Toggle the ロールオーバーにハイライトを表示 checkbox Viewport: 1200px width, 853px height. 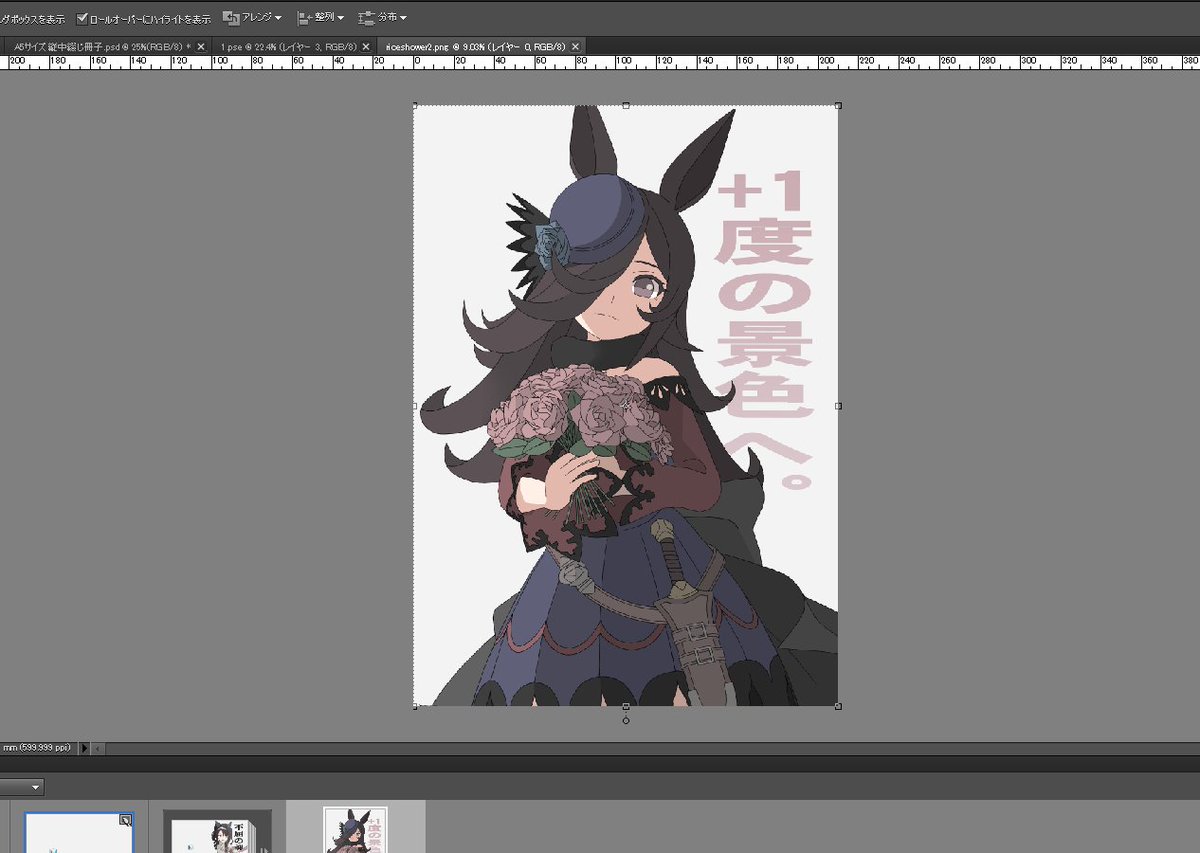pyautogui.click(x=82, y=18)
